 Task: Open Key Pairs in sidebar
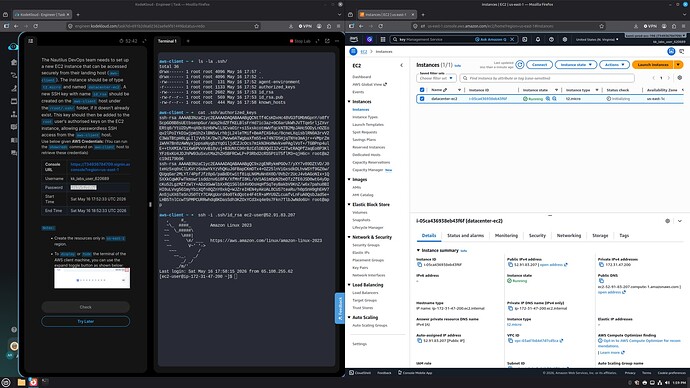click(x=360, y=267)
